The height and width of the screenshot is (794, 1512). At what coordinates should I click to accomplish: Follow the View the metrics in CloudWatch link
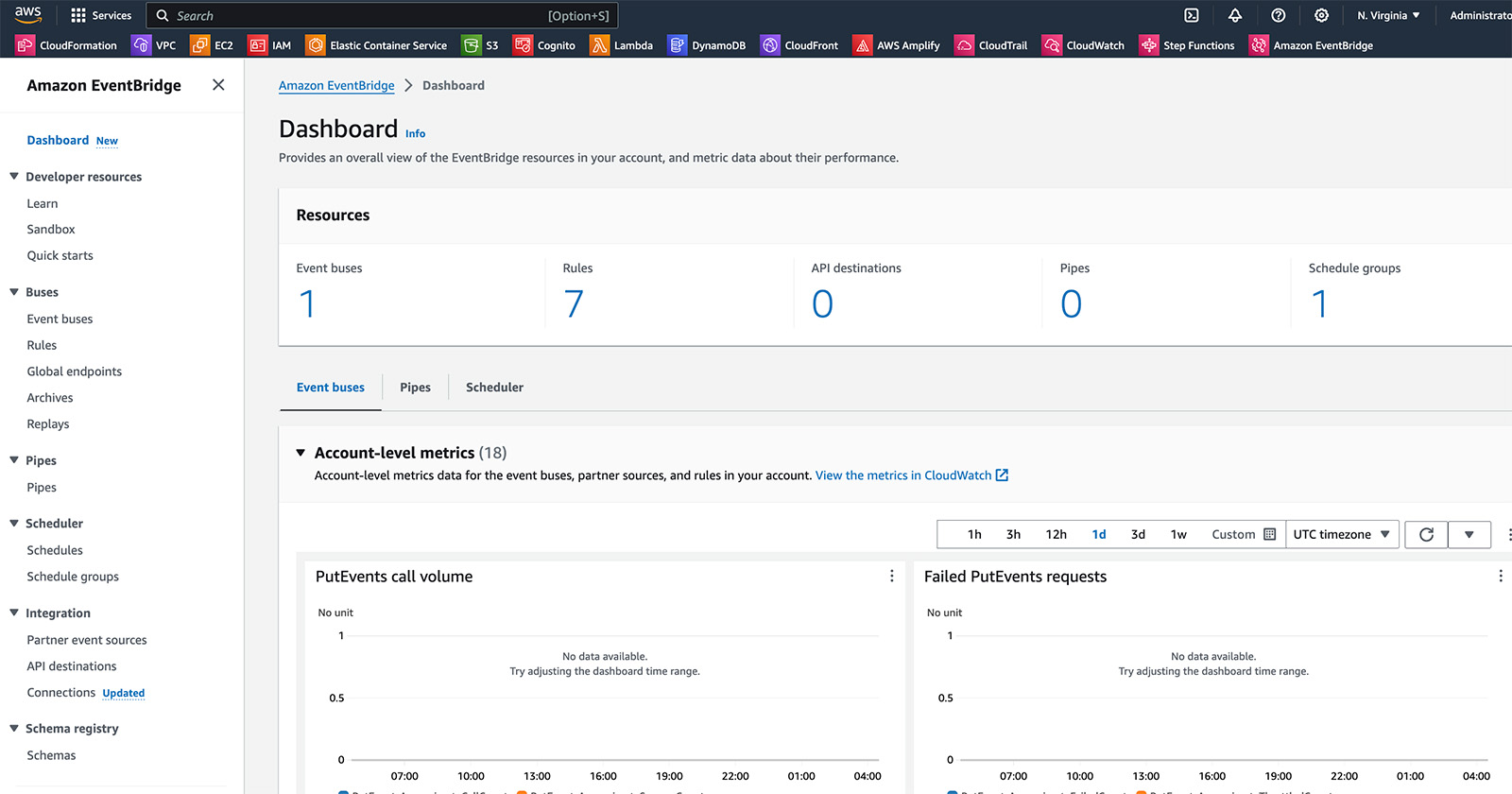click(x=911, y=475)
